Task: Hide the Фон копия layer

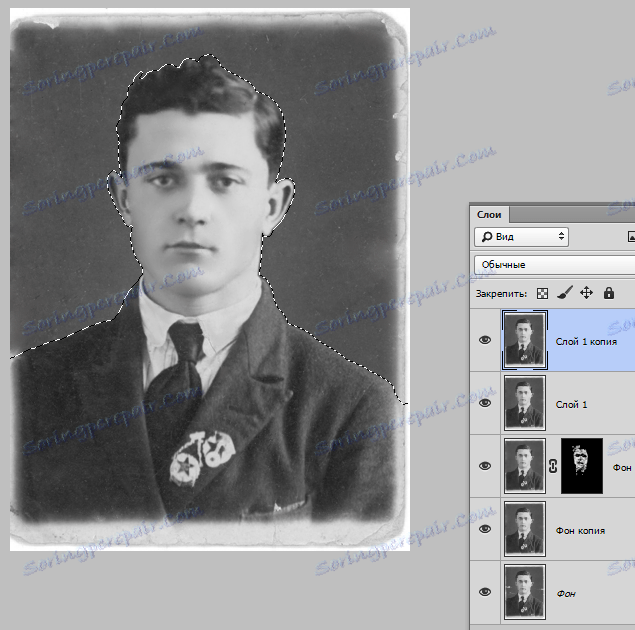Action: click(486, 530)
